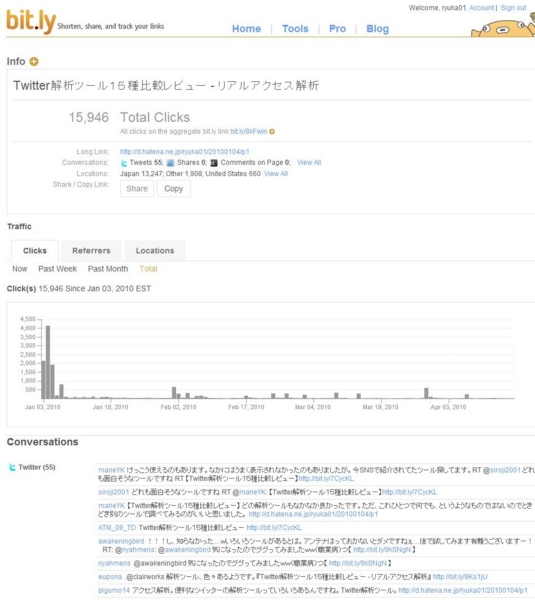
Task: Open the Pro navigation link
Action: pyautogui.click(x=337, y=29)
